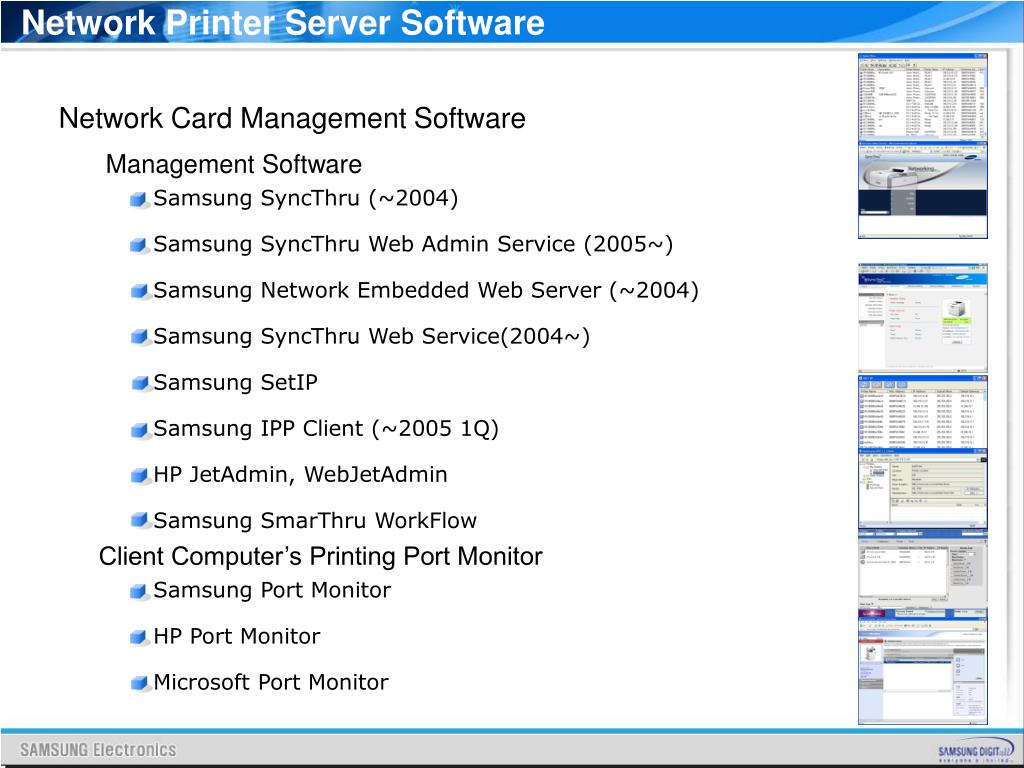Select the text Samsung SyncThru Web Service(2004~)

[372, 336]
